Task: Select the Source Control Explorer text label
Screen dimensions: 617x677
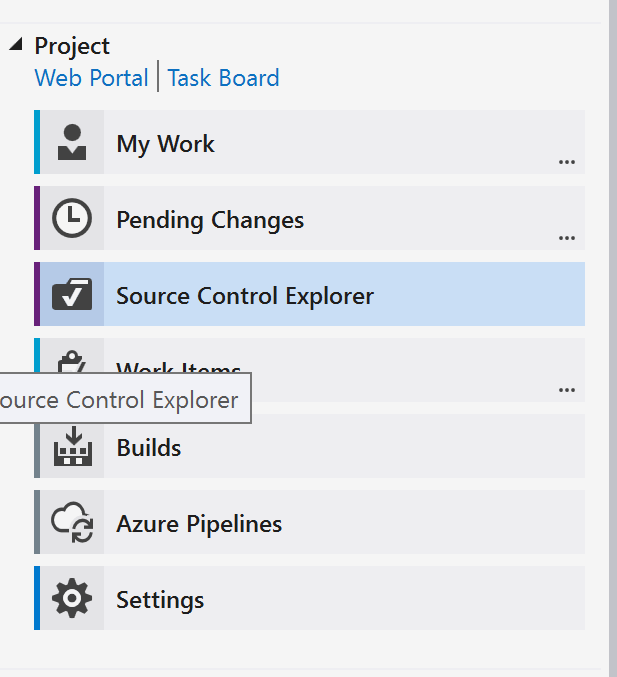Action: pos(245,296)
